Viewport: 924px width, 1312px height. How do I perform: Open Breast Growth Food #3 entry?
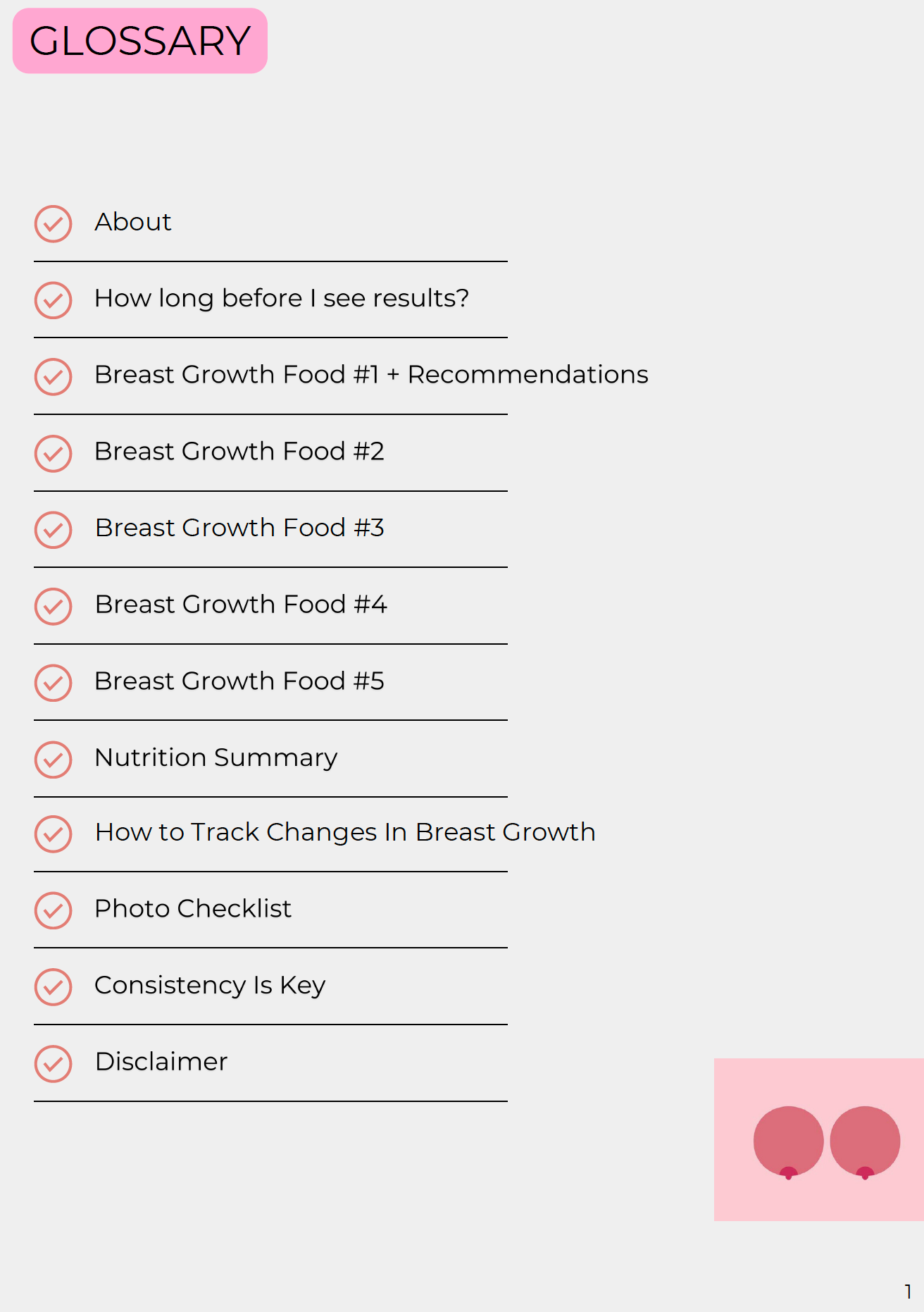coord(239,528)
